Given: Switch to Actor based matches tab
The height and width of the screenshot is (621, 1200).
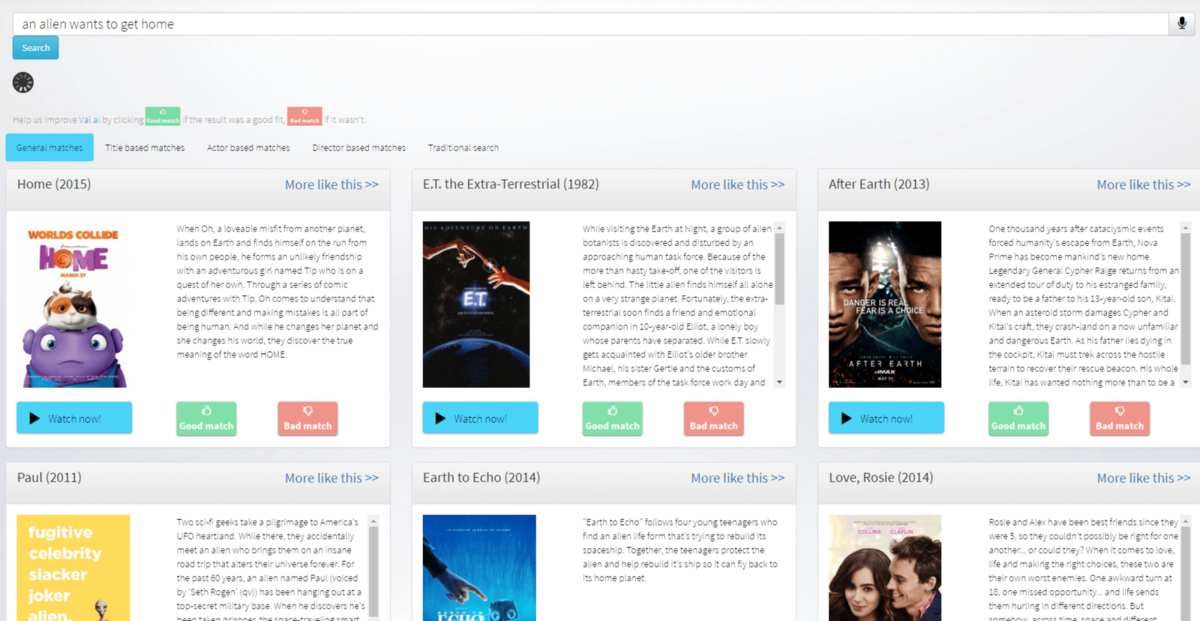Looking at the screenshot, I should click(x=249, y=148).
